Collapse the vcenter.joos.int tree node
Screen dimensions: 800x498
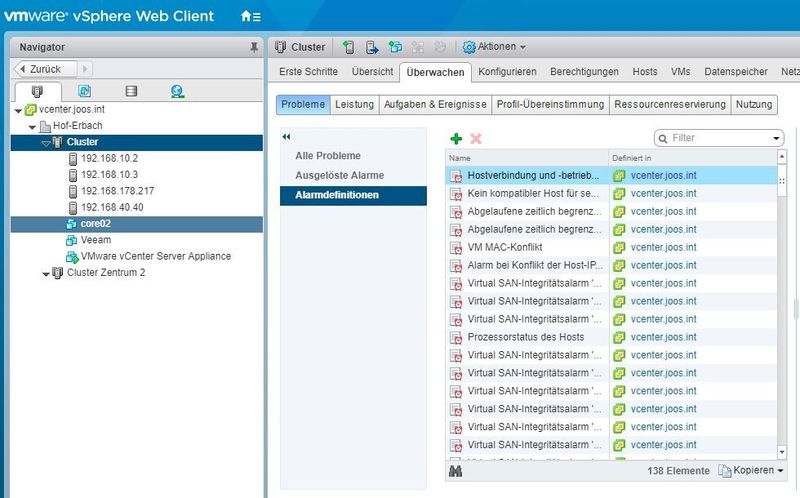coord(18,111)
